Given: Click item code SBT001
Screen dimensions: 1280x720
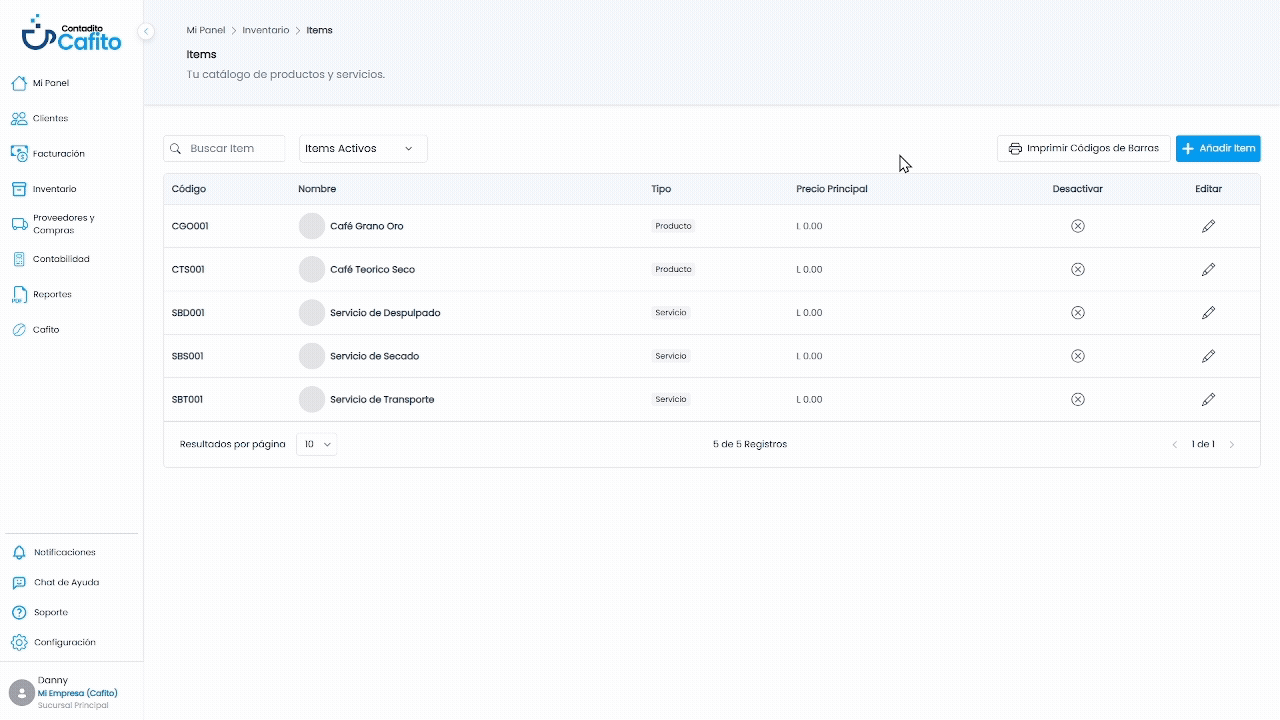Looking at the screenshot, I should (x=187, y=399).
